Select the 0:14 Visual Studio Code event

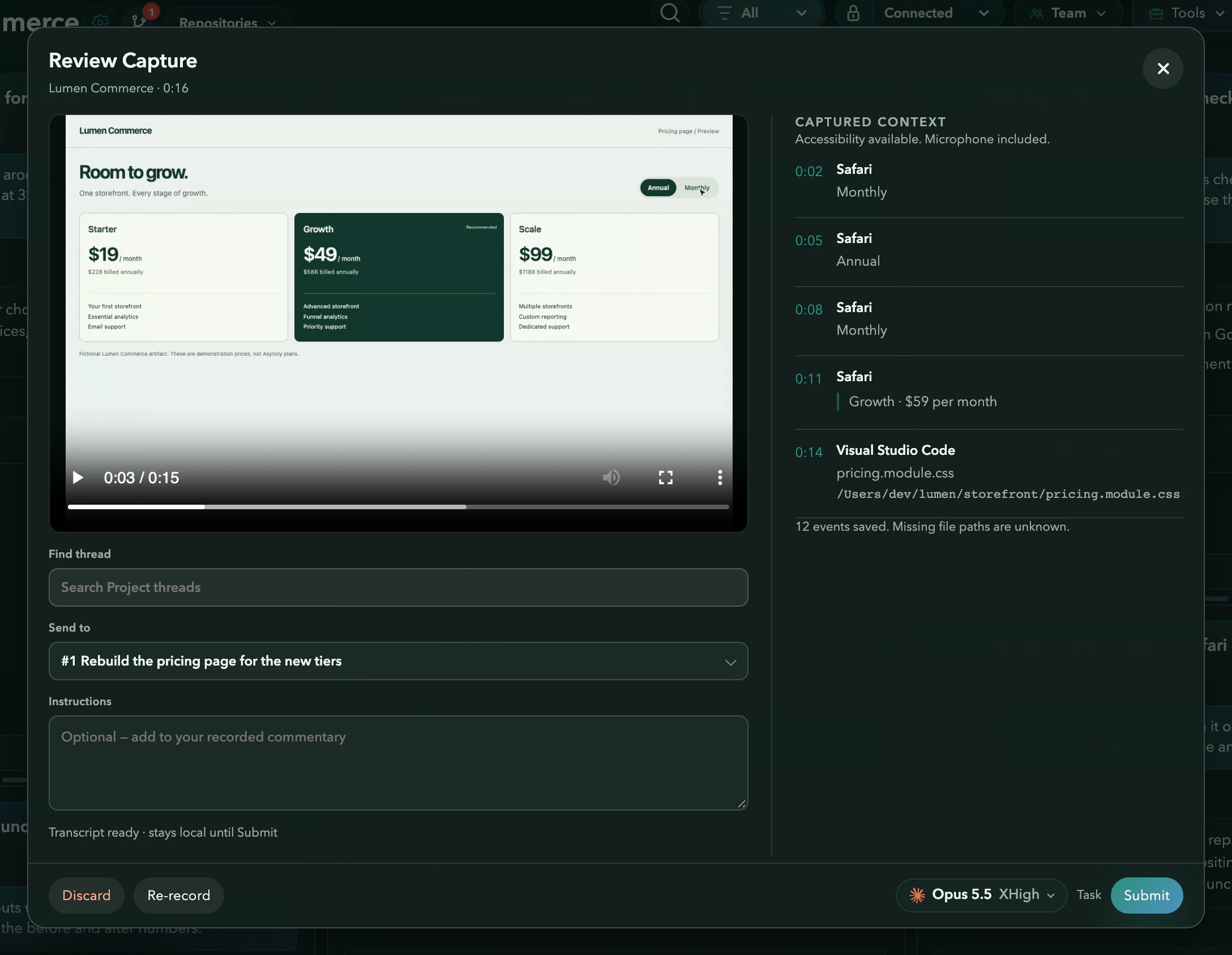pos(989,473)
